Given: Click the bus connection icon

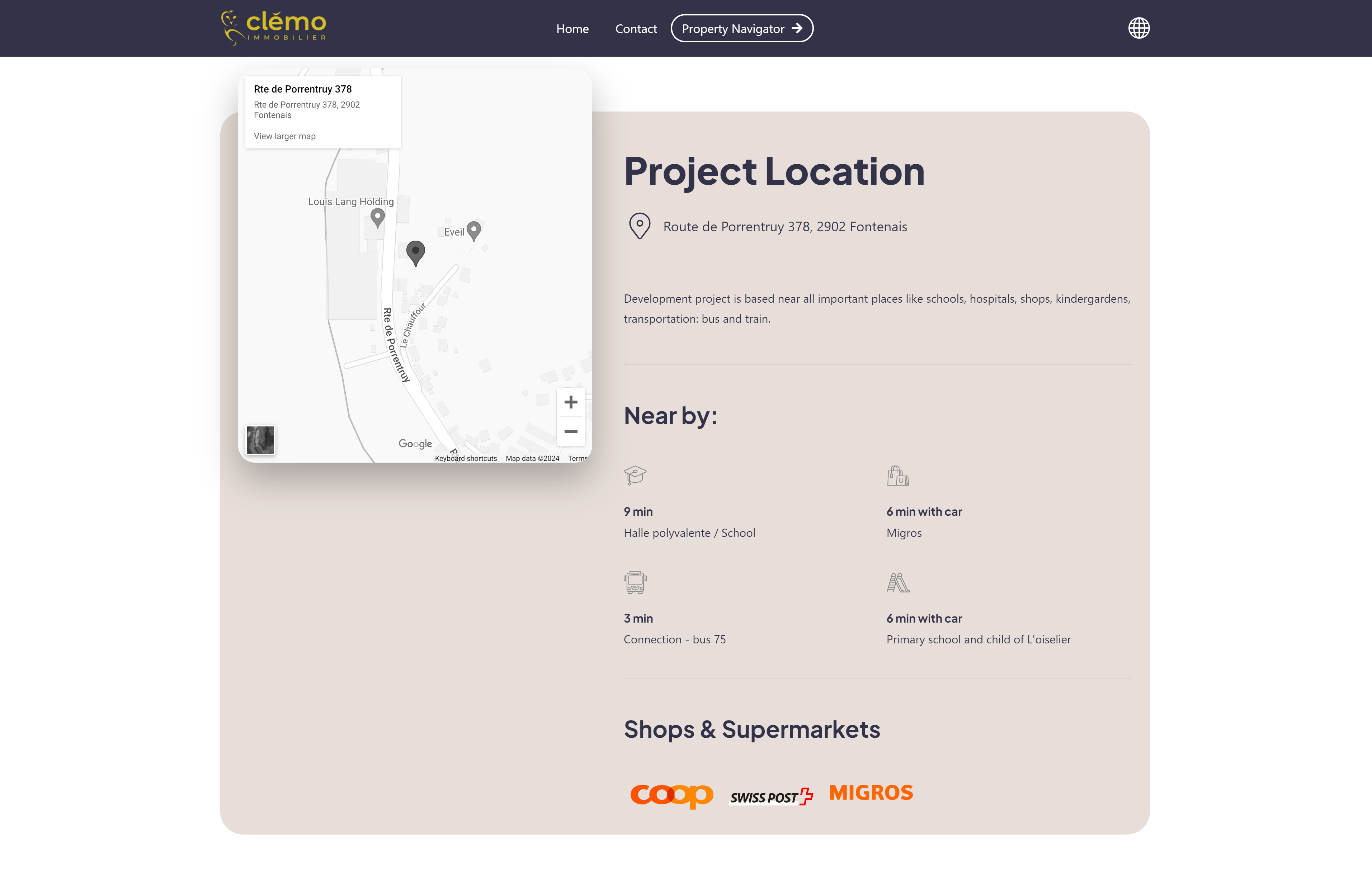Looking at the screenshot, I should pos(635,582).
